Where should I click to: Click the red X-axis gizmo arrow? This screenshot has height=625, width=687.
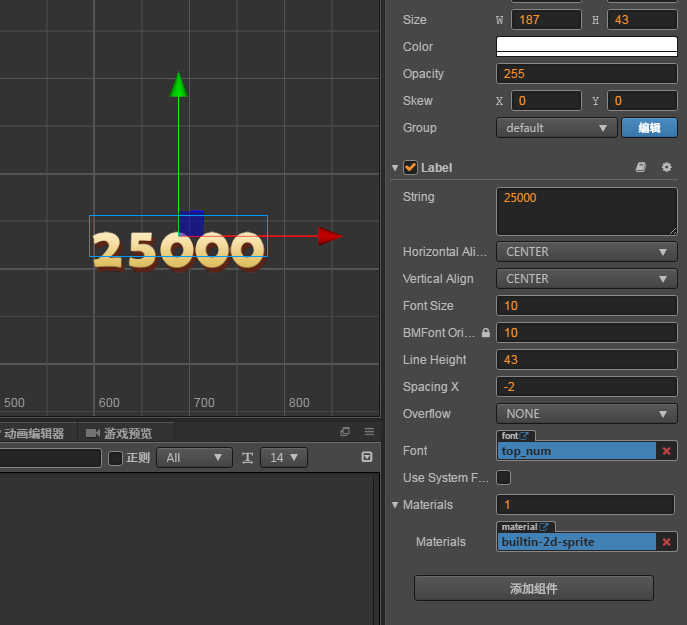pos(330,236)
